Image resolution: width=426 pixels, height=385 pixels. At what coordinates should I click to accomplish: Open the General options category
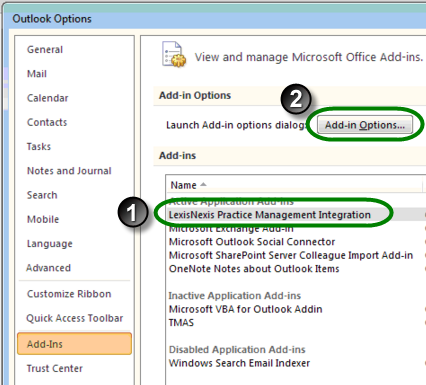coord(45,50)
